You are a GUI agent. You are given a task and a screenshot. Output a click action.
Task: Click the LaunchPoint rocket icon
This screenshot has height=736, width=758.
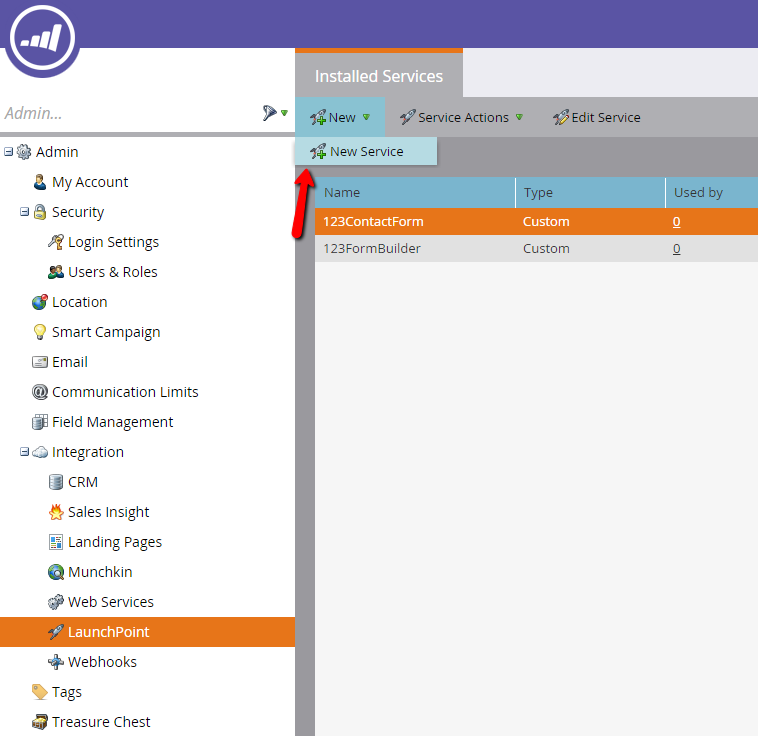pyautogui.click(x=56, y=632)
